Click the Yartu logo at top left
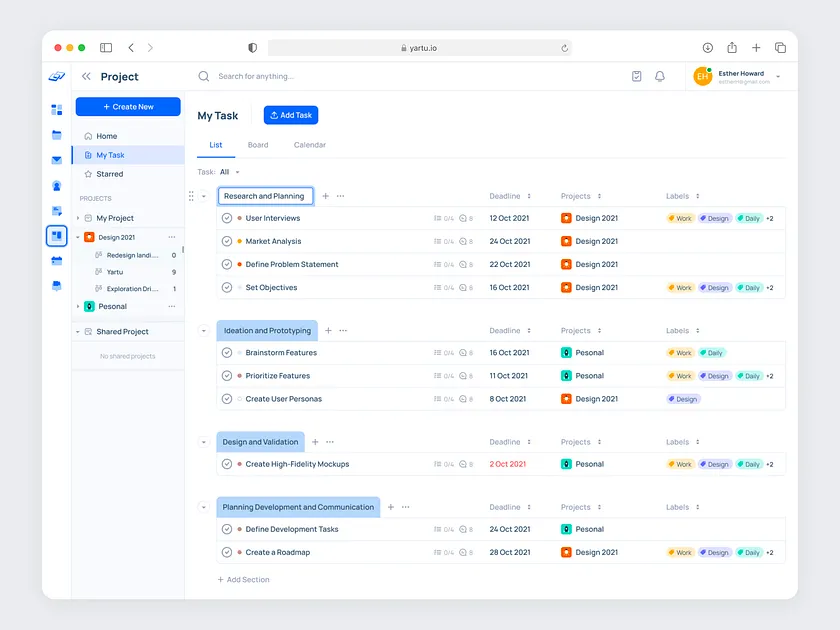 coord(57,76)
